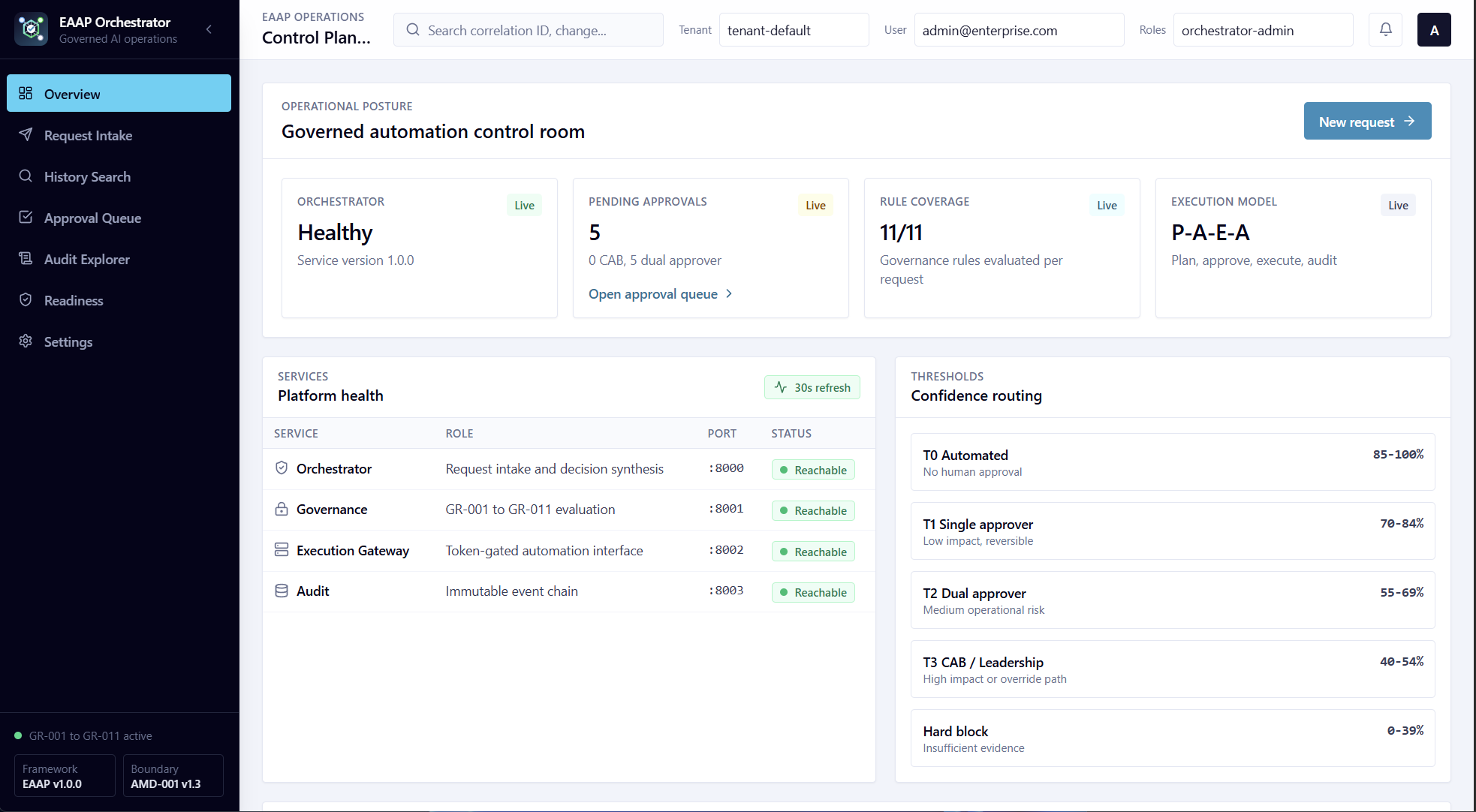1476x812 pixels.
Task: Click the STATUS column header
Action: click(x=791, y=433)
